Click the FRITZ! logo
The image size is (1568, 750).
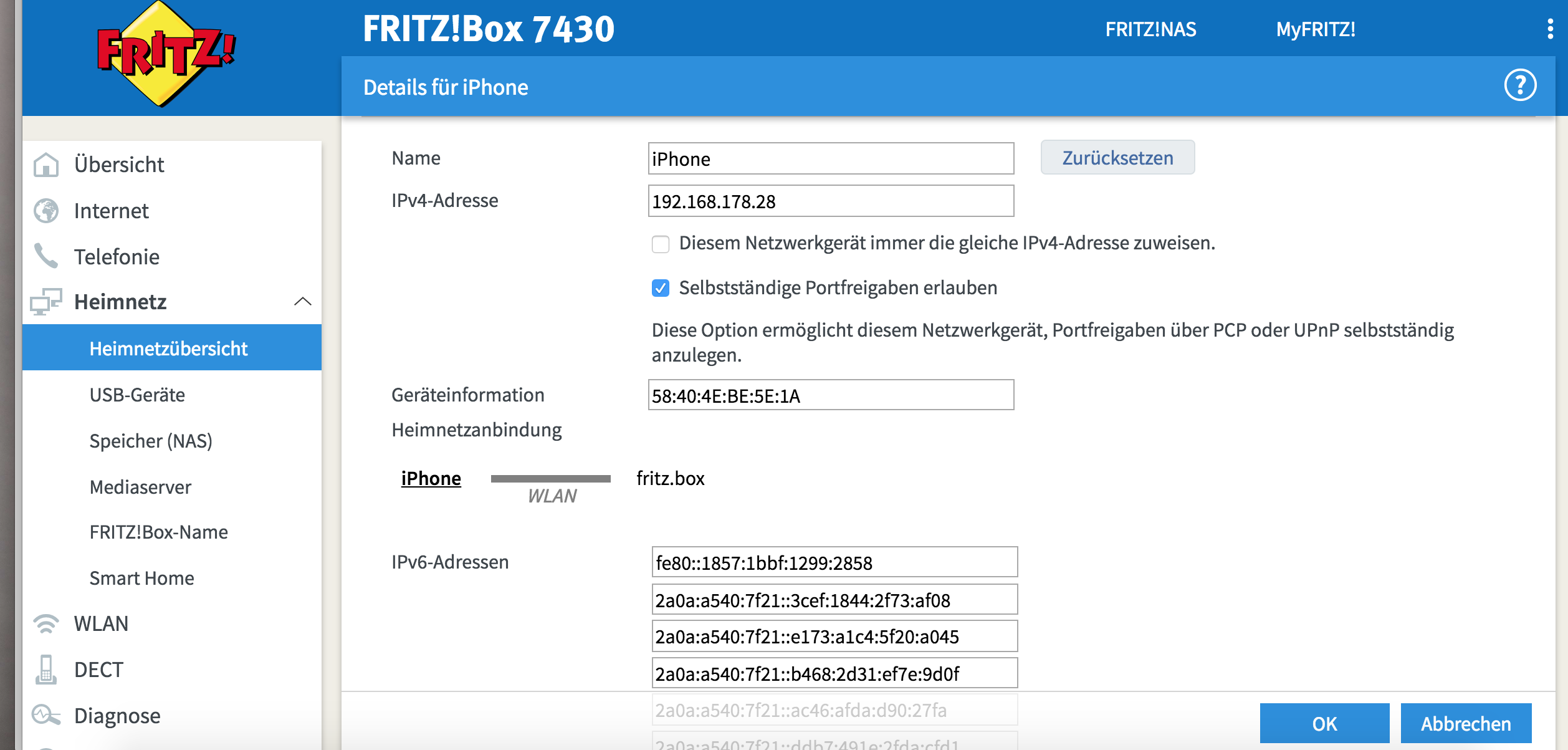(165, 54)
